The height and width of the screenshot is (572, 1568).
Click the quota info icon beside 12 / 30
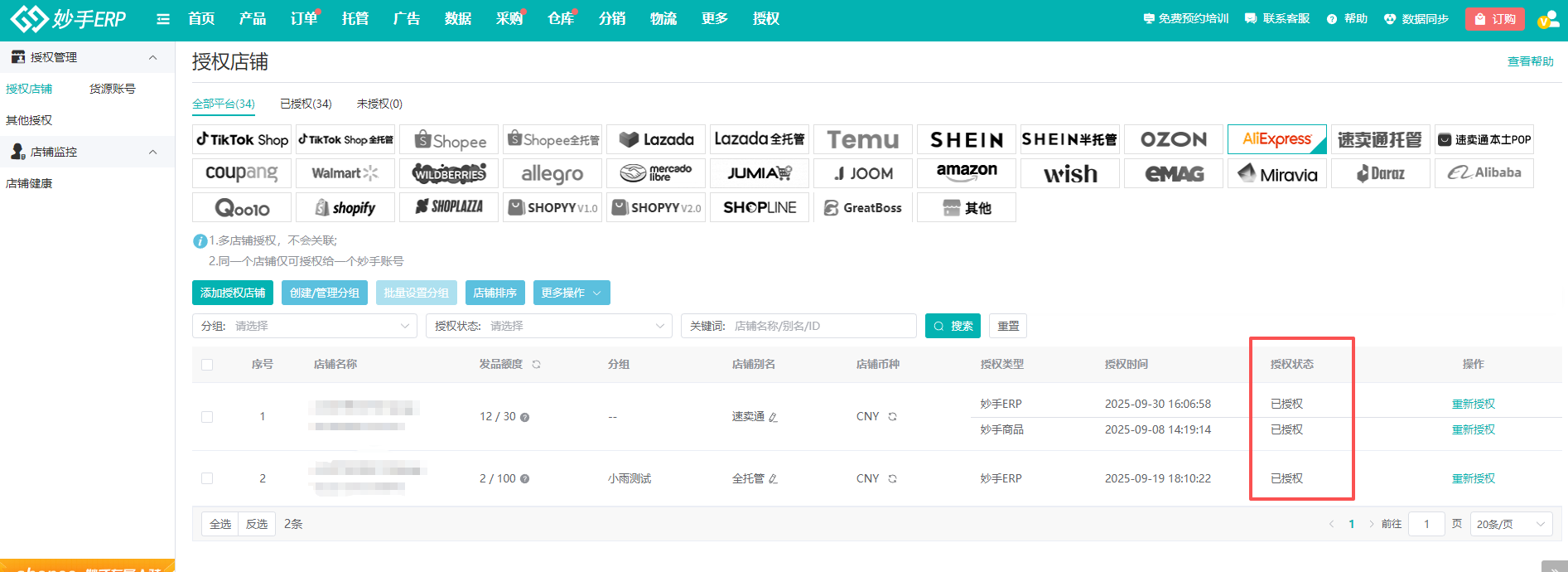524,418
